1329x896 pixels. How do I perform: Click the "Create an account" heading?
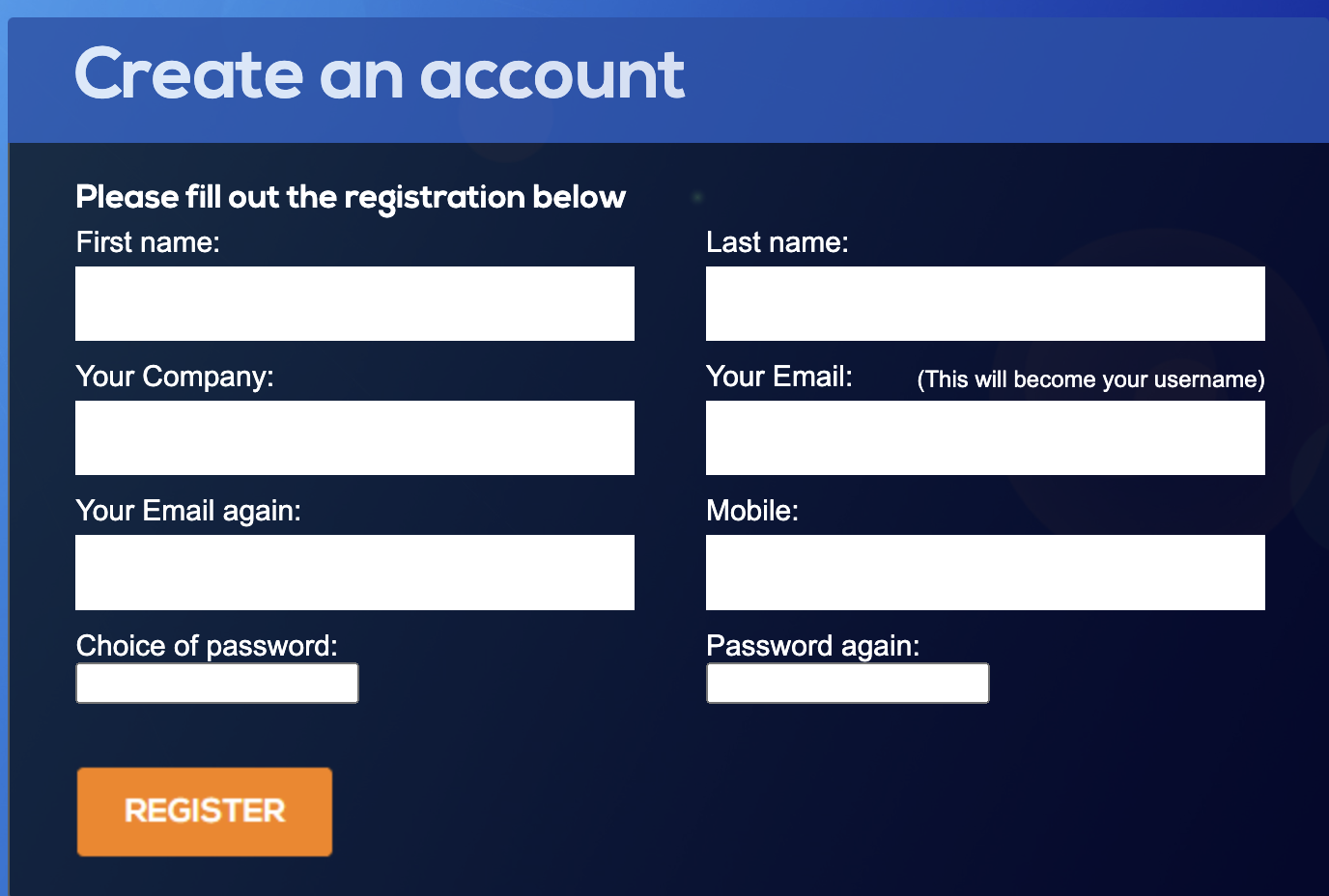coord(380,75)
